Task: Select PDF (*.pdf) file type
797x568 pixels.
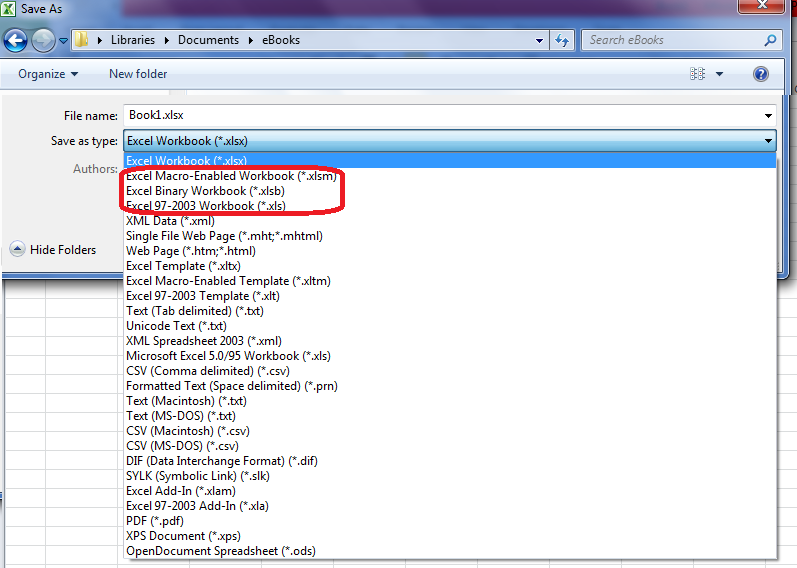Action: pyautogui.click(x=450, y=521)
